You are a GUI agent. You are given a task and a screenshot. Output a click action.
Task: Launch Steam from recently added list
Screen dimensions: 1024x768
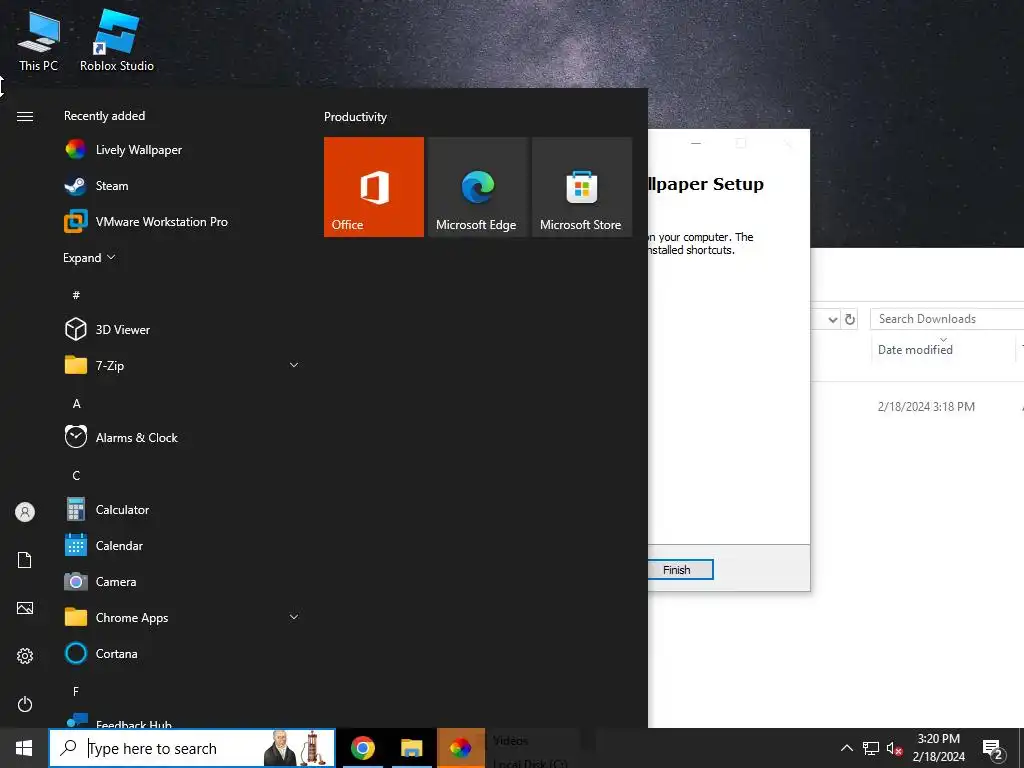click(182, 185)
